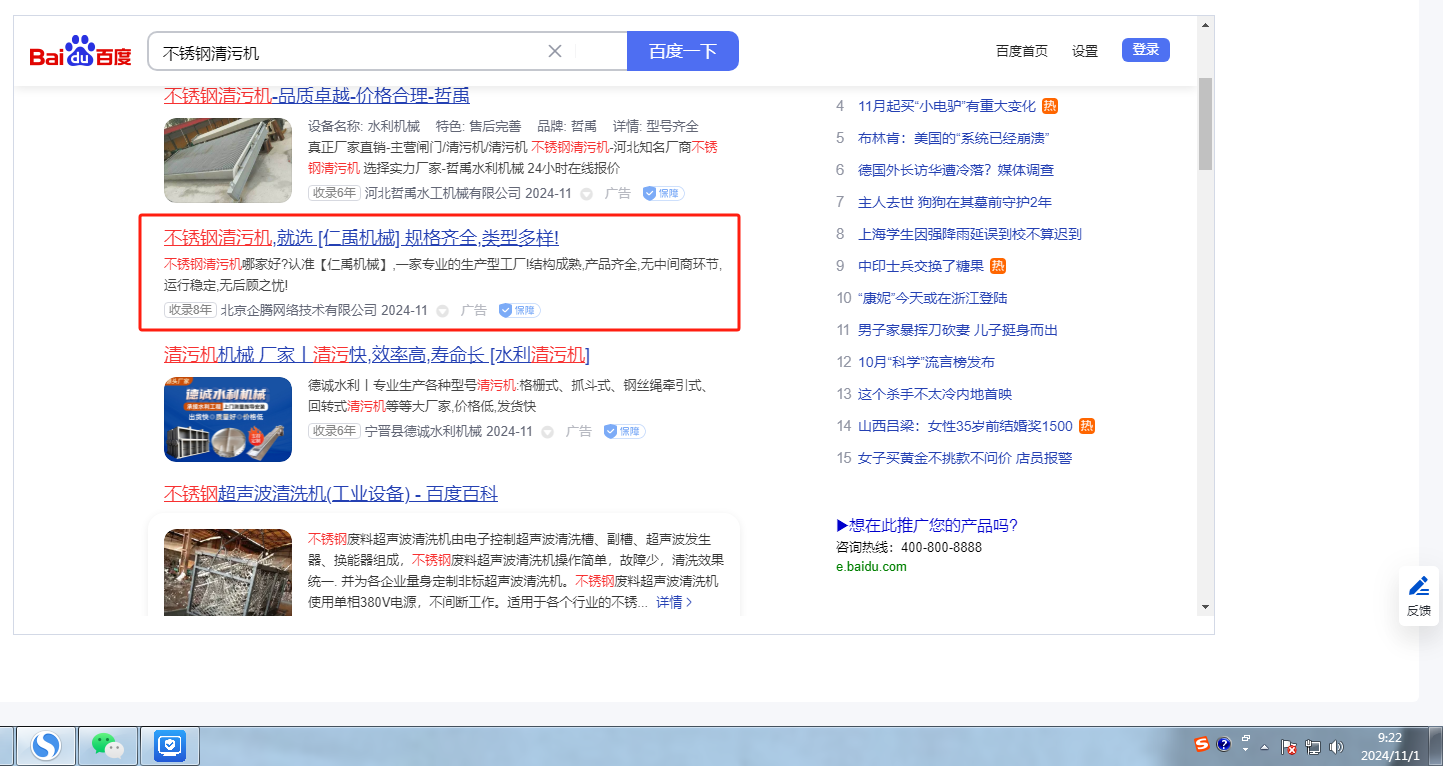
Task: Click the Sogou input method tray icon
Action: tap(1202, 744)
